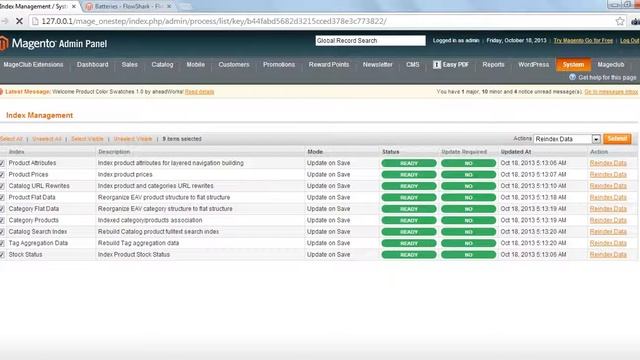Click Reindex Data link for Tag Aggregation Data
The width and height of the screenshot is (640, 360).
point(608,243)
